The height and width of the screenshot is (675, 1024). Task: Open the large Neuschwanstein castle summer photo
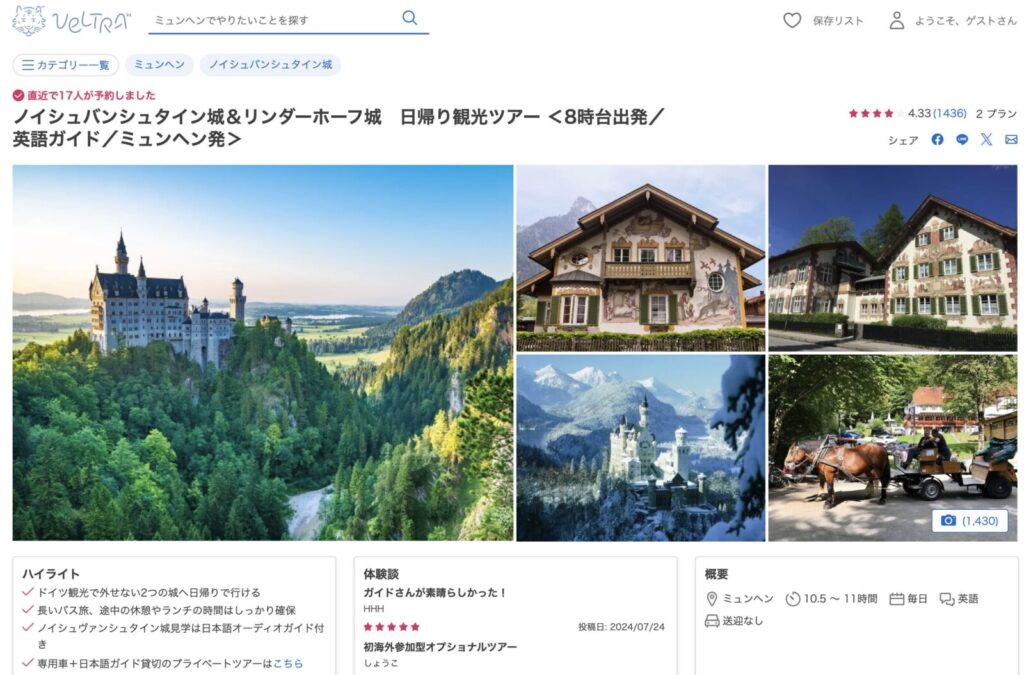263,353
